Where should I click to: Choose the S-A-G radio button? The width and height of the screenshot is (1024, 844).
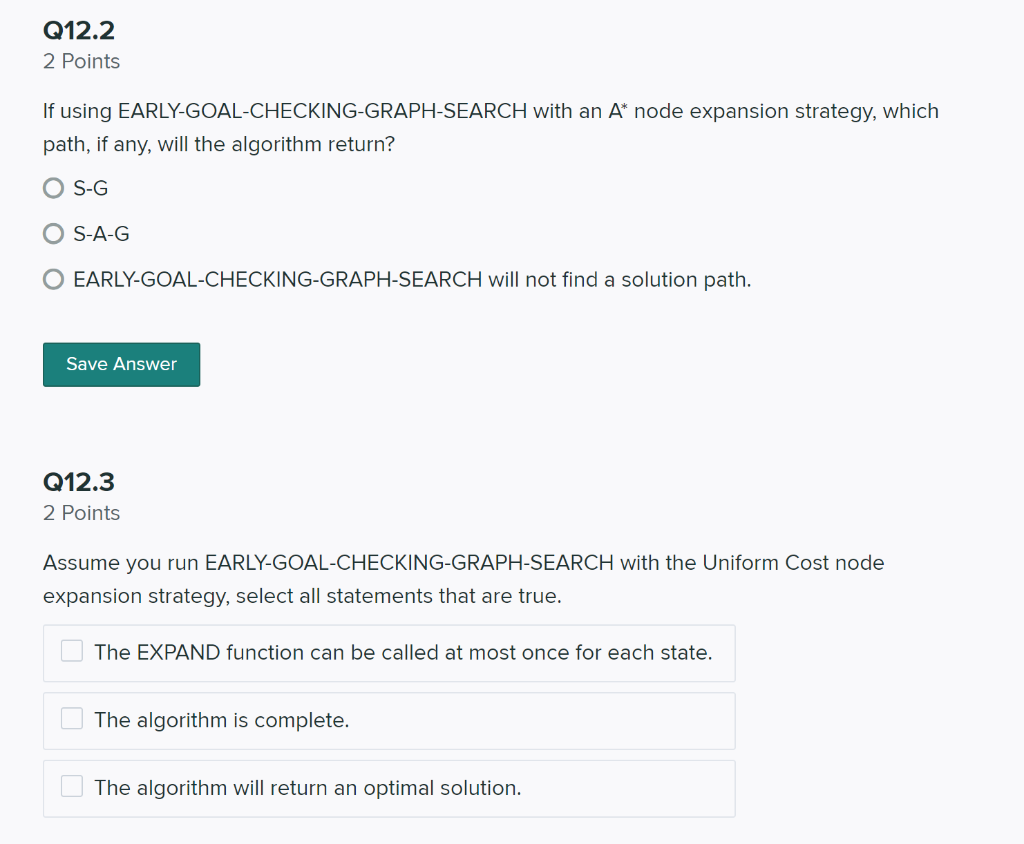53,233
